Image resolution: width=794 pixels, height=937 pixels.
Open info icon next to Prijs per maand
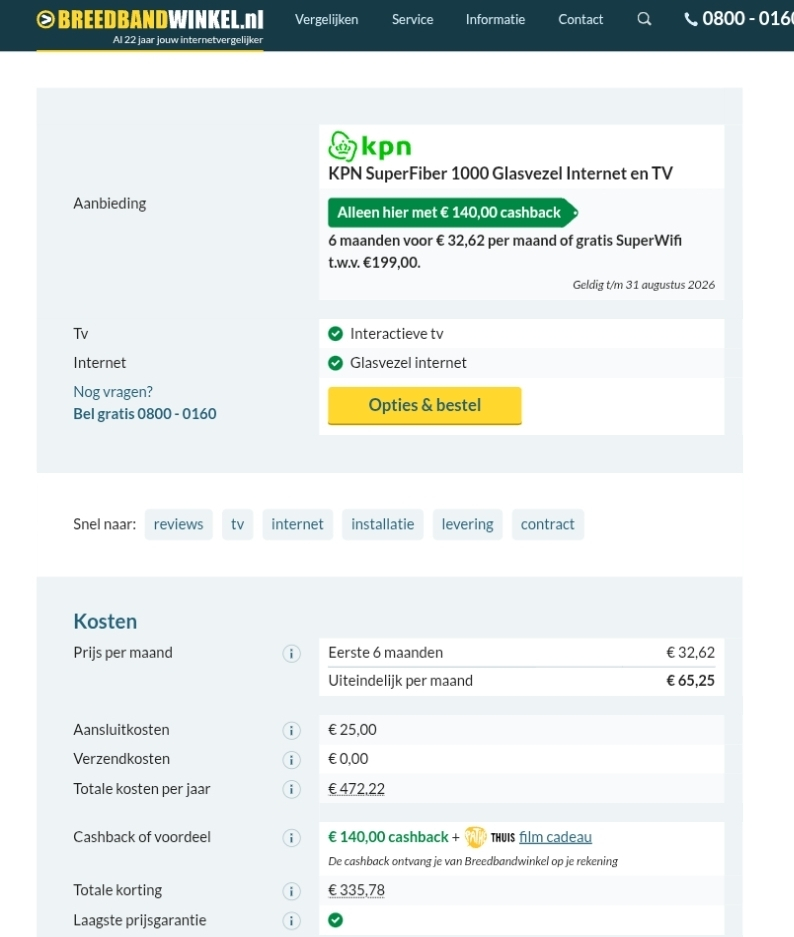[x=292, y=653]
